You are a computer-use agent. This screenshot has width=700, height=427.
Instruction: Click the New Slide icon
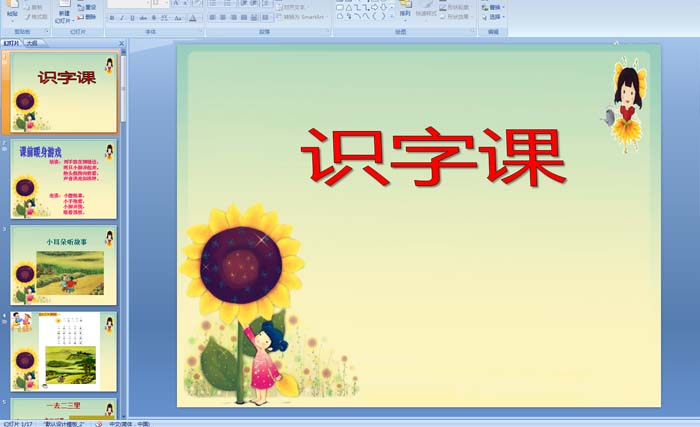65,4
